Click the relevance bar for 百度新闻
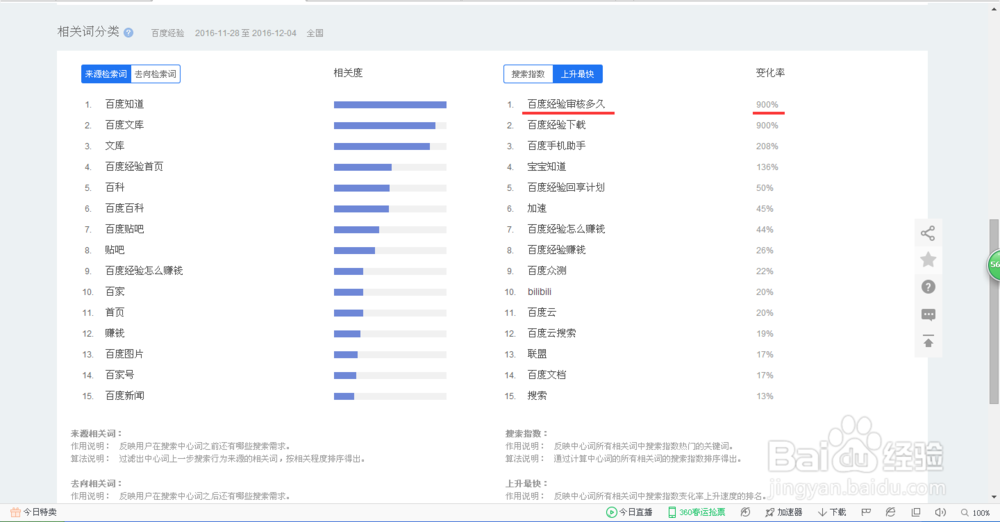 [390, 396]
